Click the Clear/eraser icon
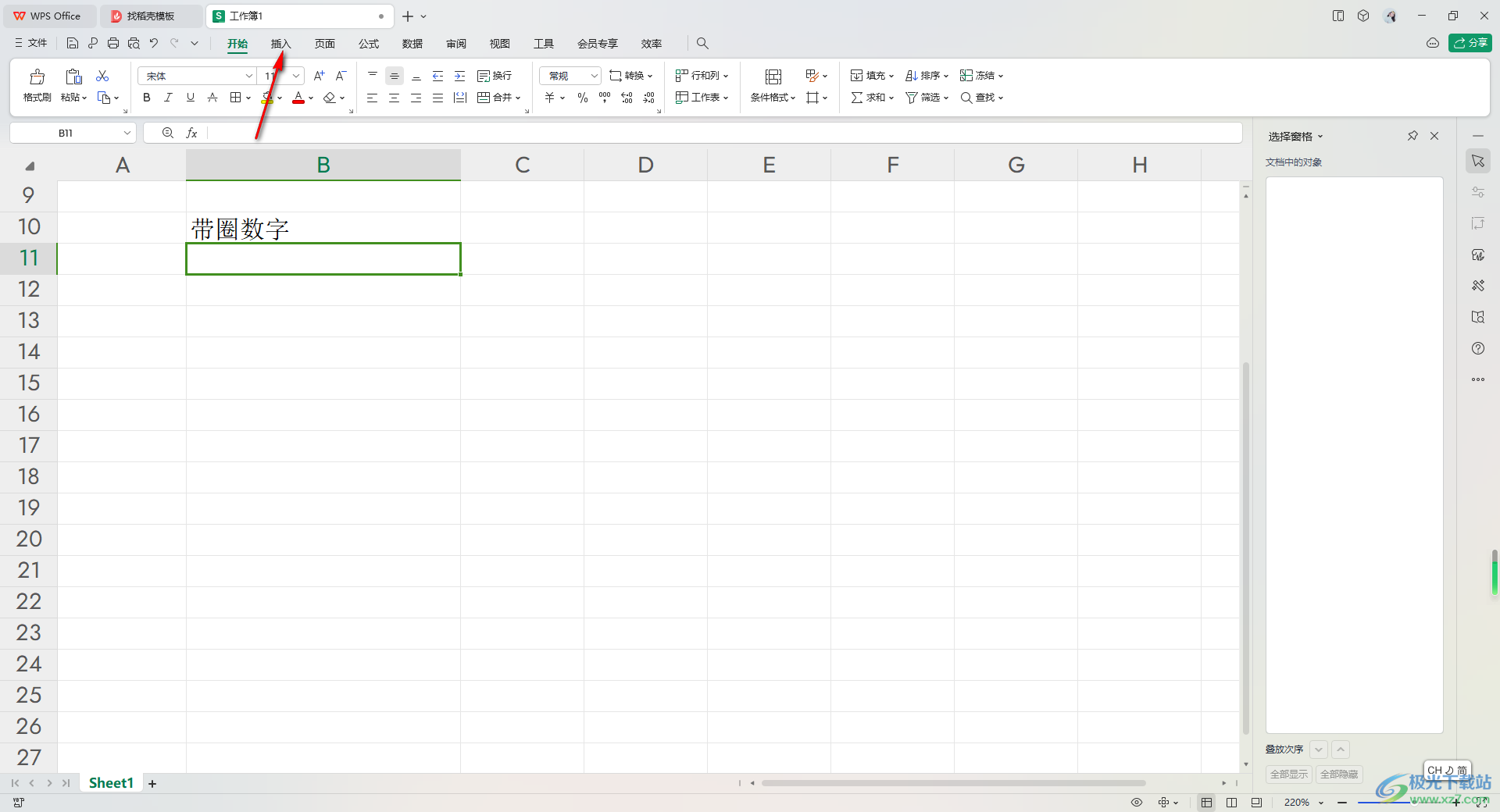The width and height of the screenshot is (1500, 812). pos(330,98)
